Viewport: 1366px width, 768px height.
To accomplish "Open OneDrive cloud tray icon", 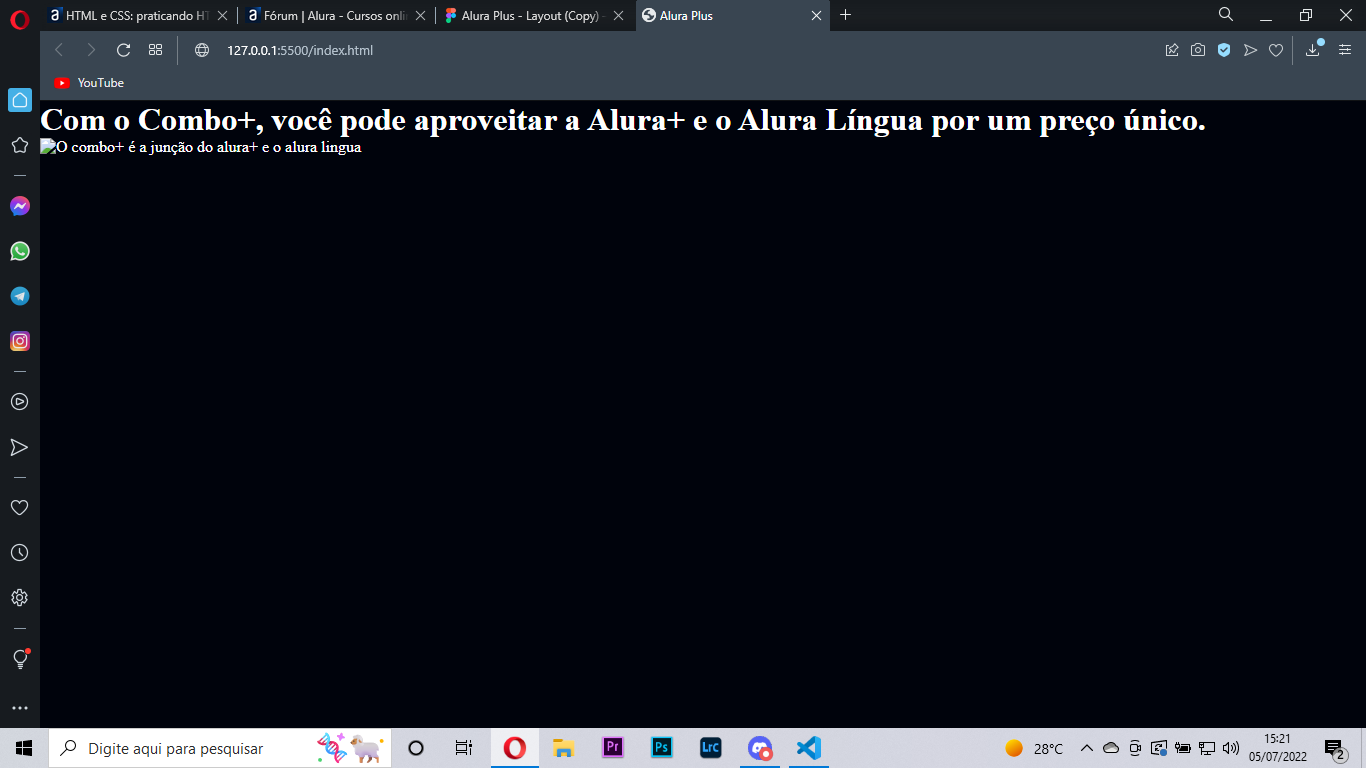I will (1111, 748).
